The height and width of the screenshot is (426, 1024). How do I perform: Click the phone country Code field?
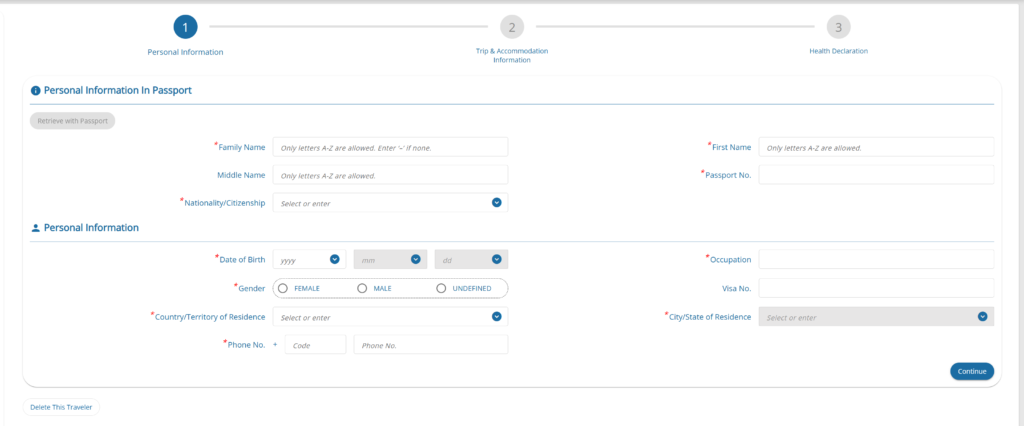click(x=315, y=345)
